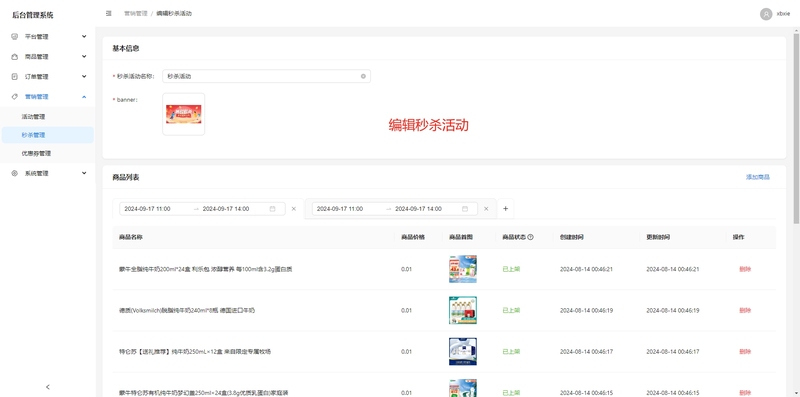The image size is (800, 397).
Task: Open the xbxie user avatar icon
Action: [766, 14]
